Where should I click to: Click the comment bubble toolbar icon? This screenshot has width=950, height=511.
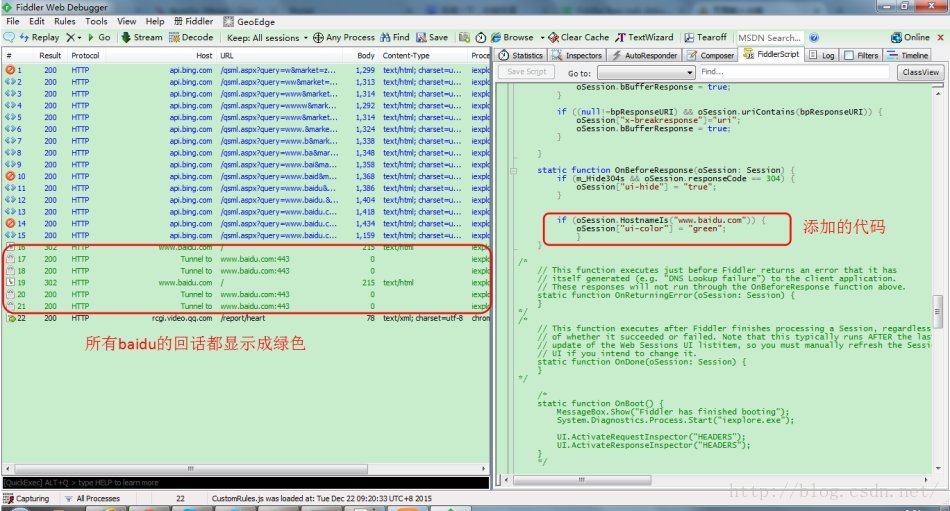(8, 38)
